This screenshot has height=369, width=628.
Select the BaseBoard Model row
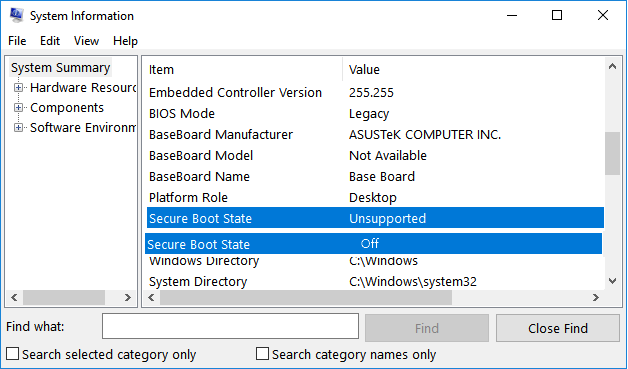(375, 155)
